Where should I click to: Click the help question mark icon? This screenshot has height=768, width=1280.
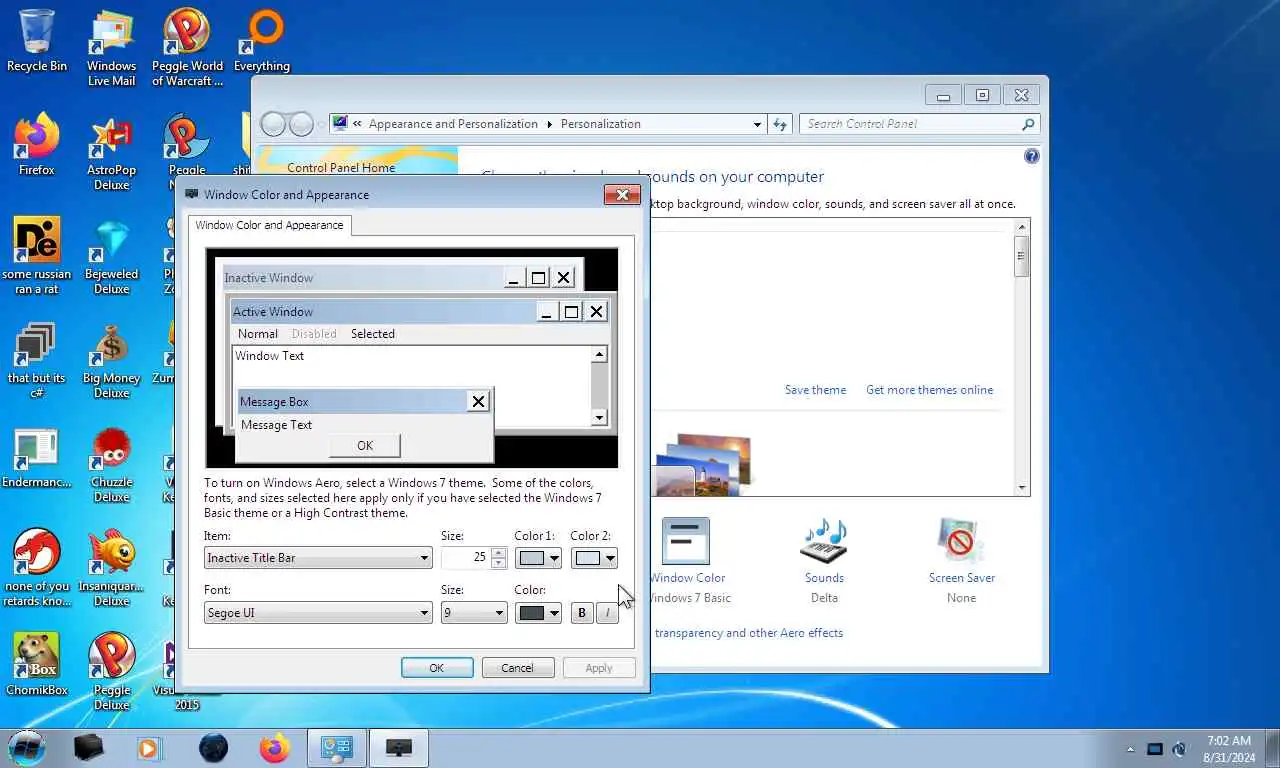coord(1031,157)
